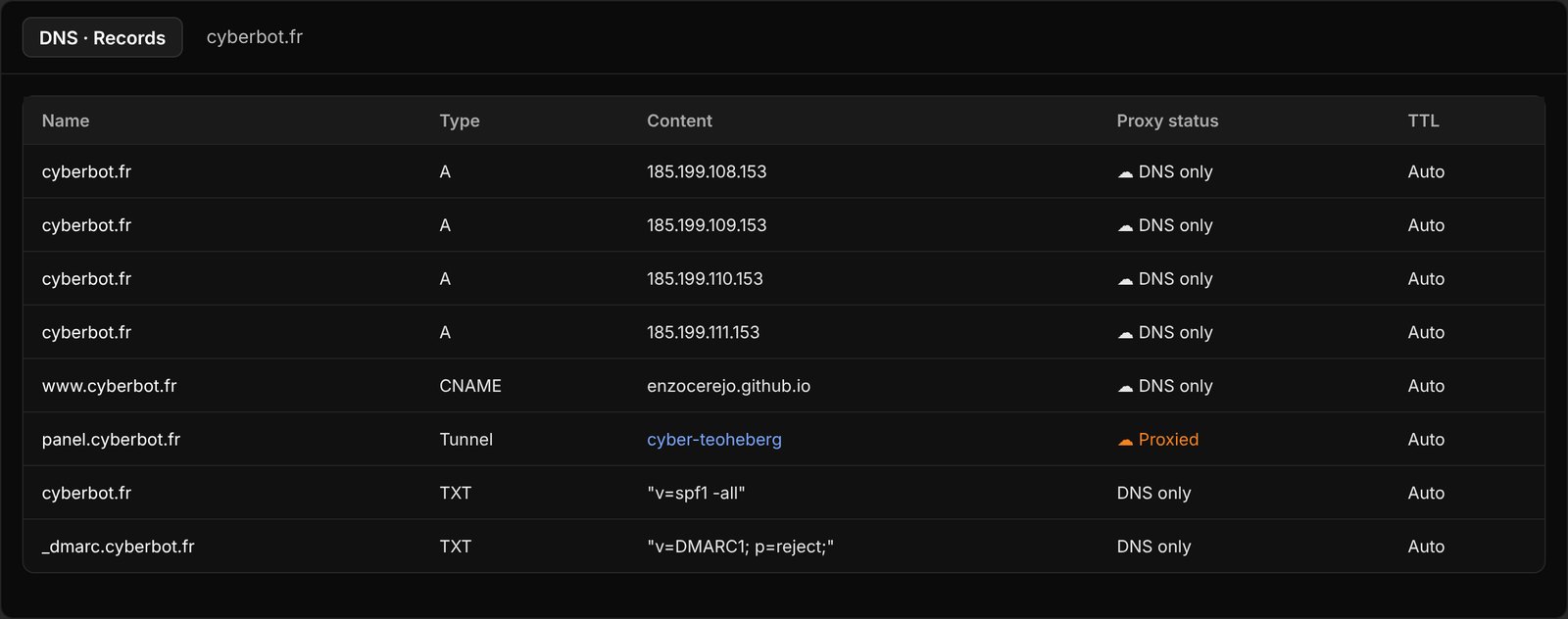This screenshot has width=1568, height=619.
Task: Select the IP address 185.199.111.153
Action: (x=703, y=333)
